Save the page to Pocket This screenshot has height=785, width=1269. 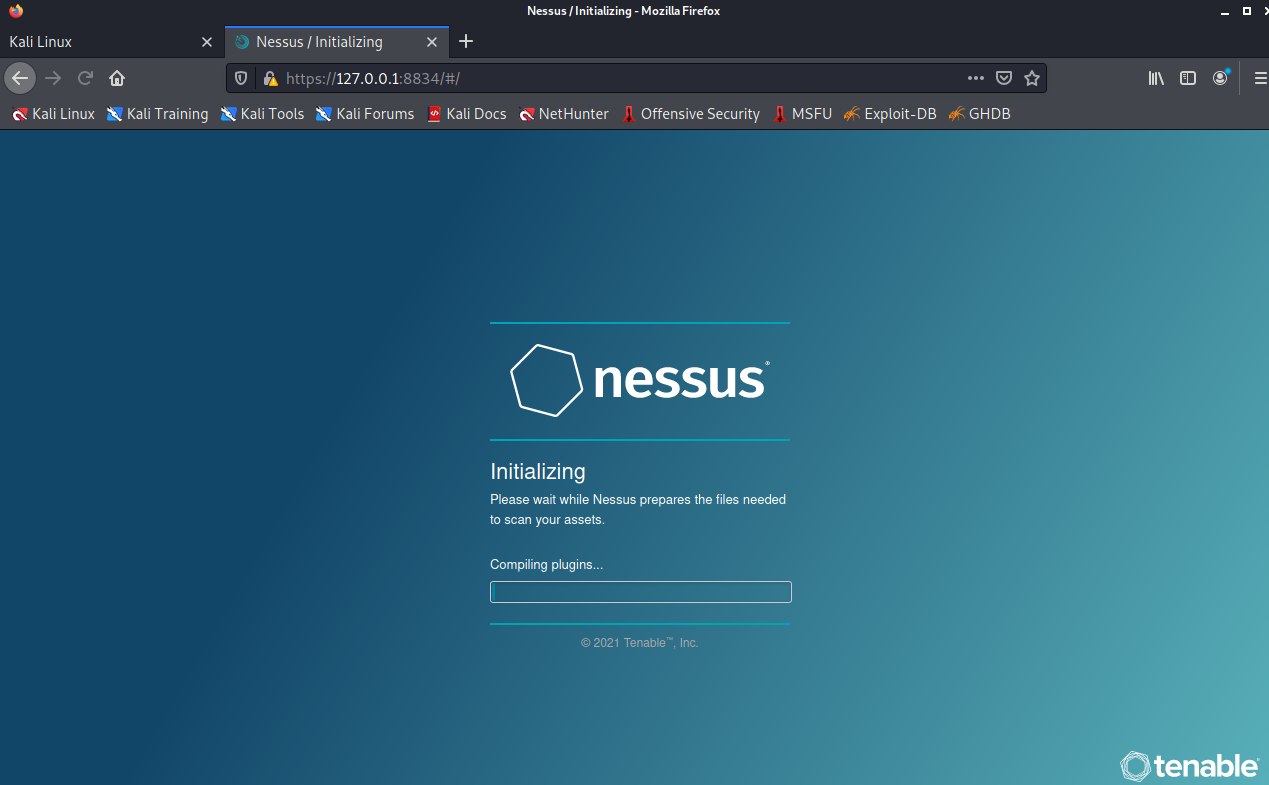[1004, 78]
